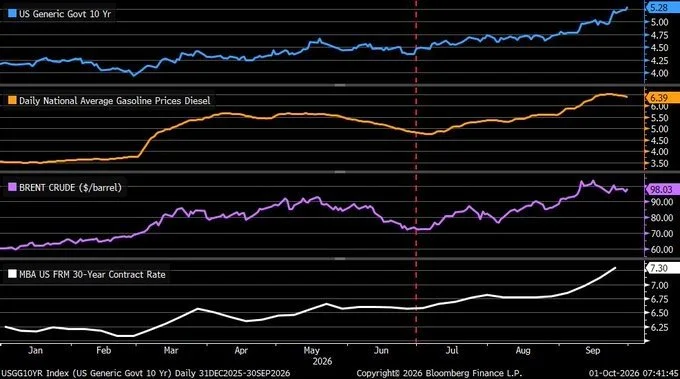Click the 5.50 tick on the Diesel axis

click(x=659, y=118)
